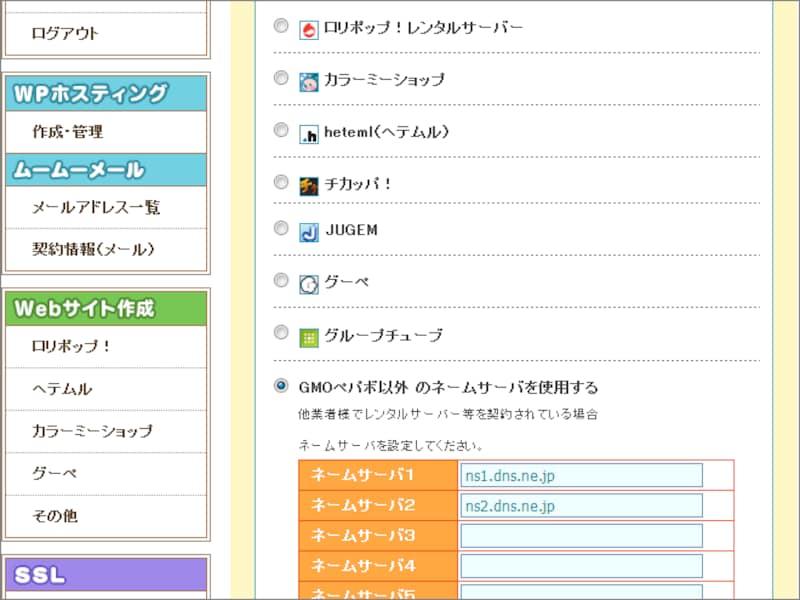
Task: Click the ロリポップ！レンタルサーバー label text
Action: coord(423,28)
